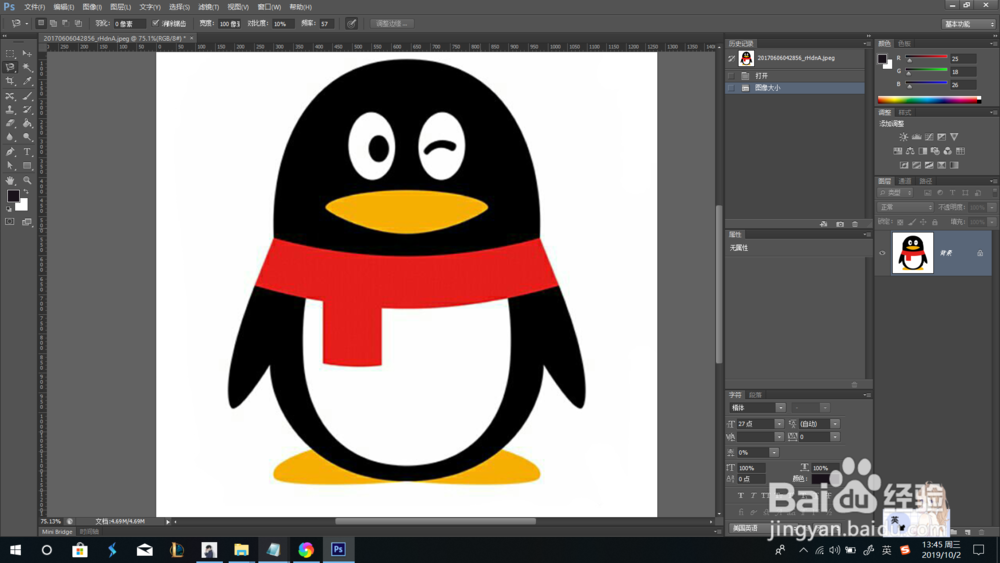Screen dimensions: 1000x563
Task: Open the tool preset picker arrow
Action: [x=26, y=24]
